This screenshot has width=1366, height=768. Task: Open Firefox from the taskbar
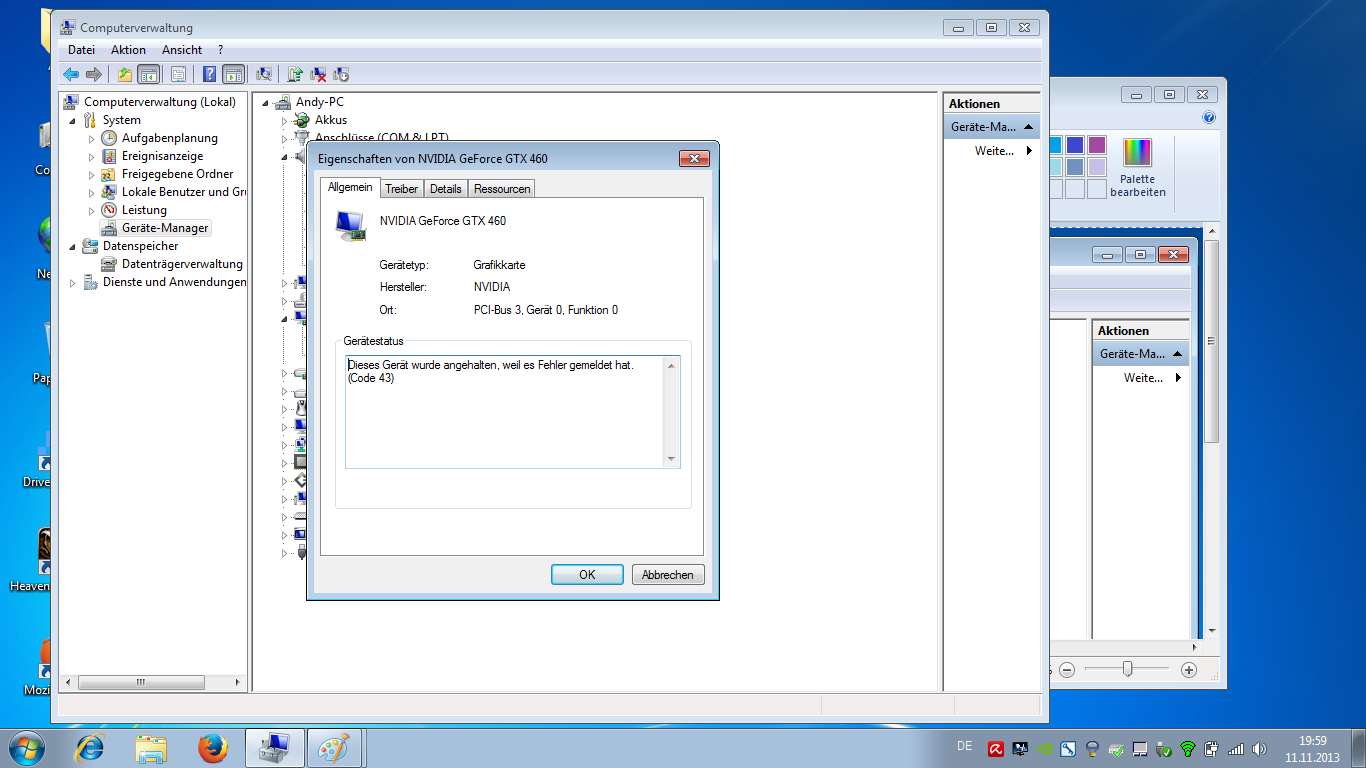[212, 748]
